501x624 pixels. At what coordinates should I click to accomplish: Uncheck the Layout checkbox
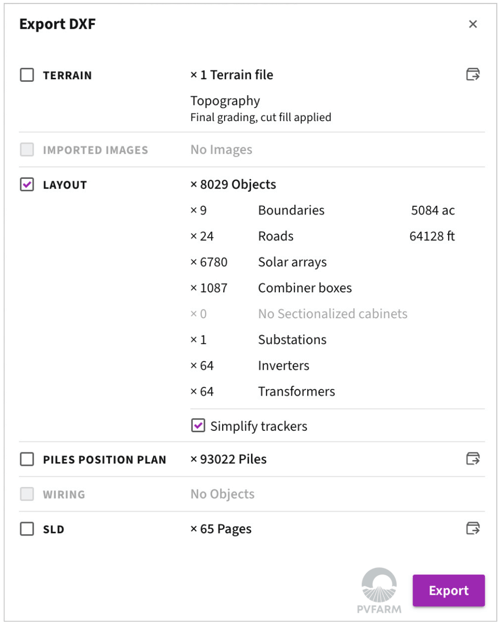27,185
